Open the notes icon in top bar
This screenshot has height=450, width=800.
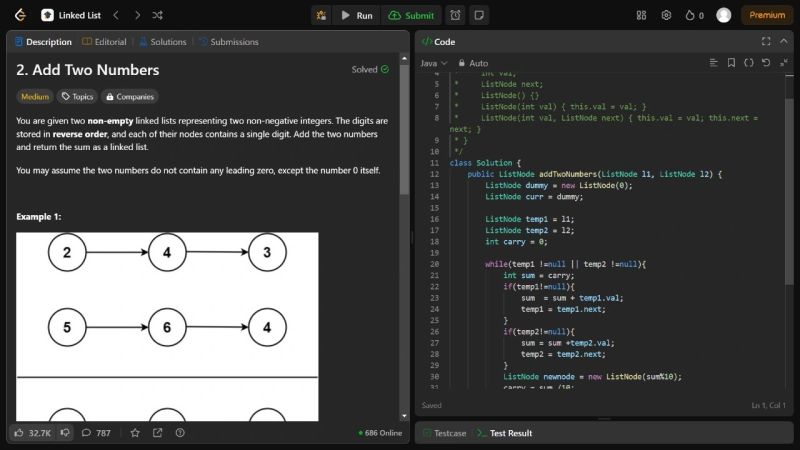click(479, 15)
